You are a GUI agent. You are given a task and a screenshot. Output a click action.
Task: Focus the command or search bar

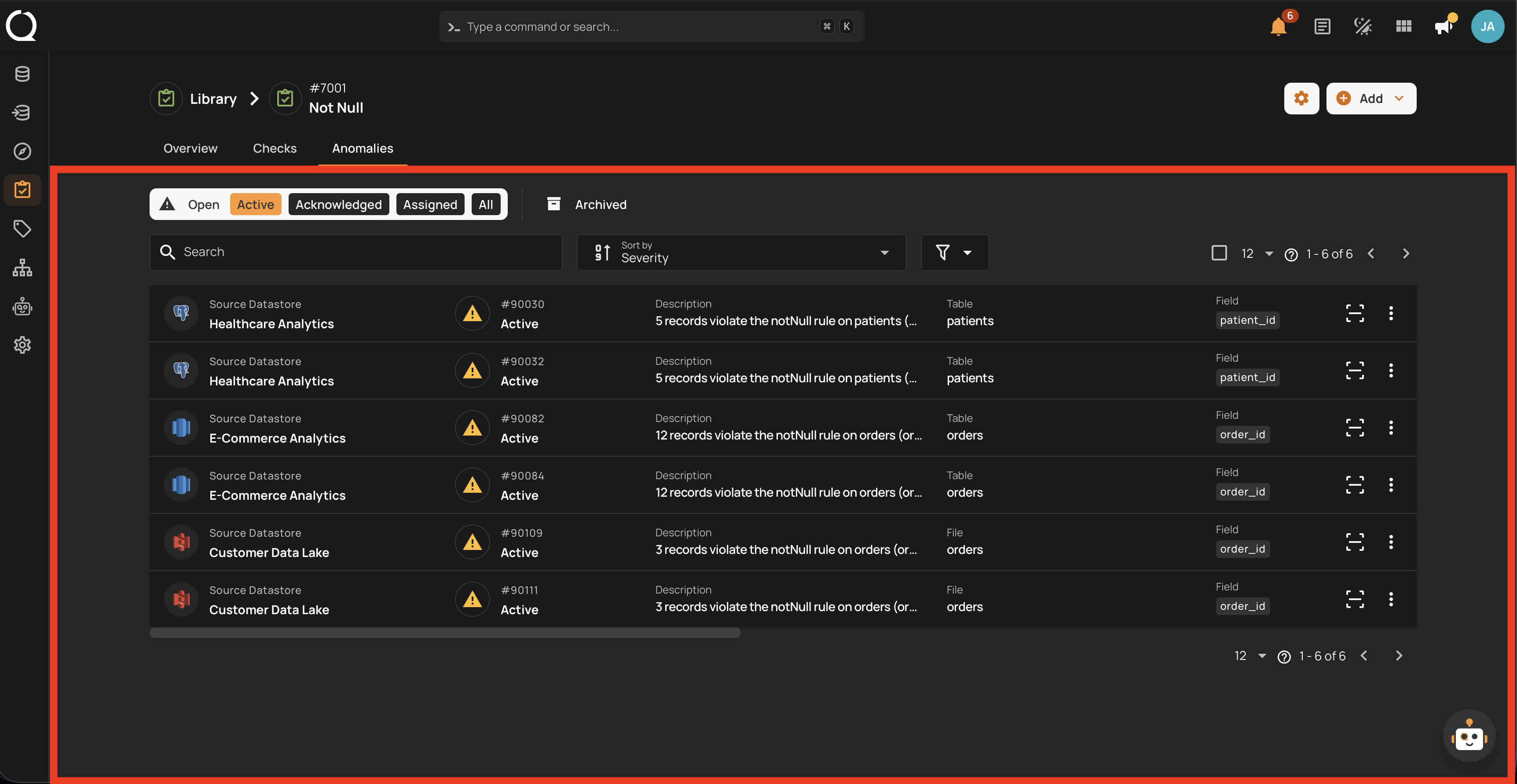click(651, 26)
